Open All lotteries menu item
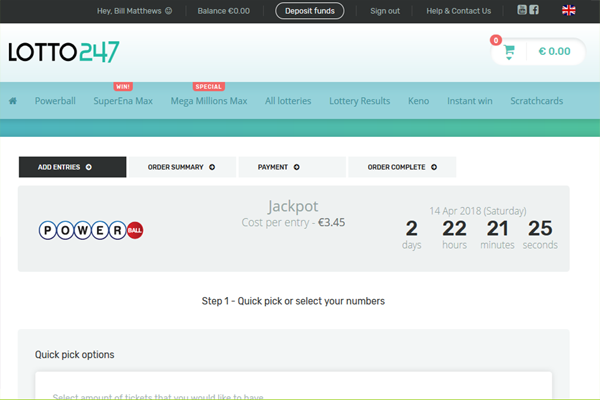Screen dimensions: 600x400 [288, 101]
